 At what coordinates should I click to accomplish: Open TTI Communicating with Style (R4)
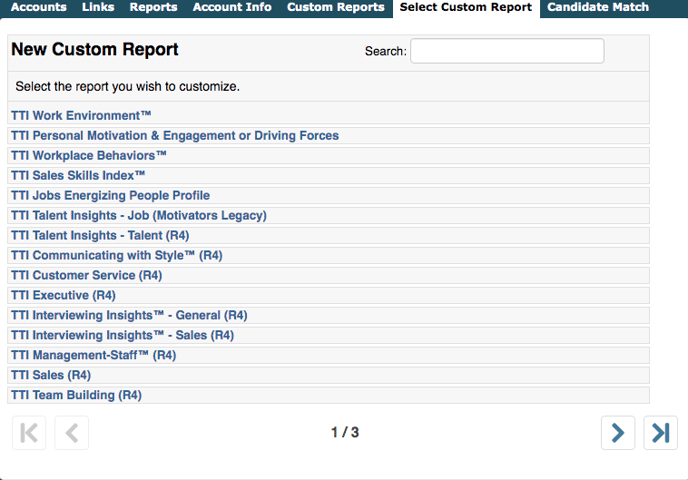117,255
